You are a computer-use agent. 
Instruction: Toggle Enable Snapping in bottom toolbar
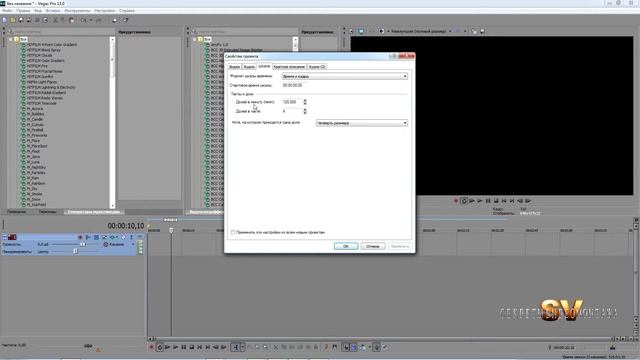[x=346, y=347]
